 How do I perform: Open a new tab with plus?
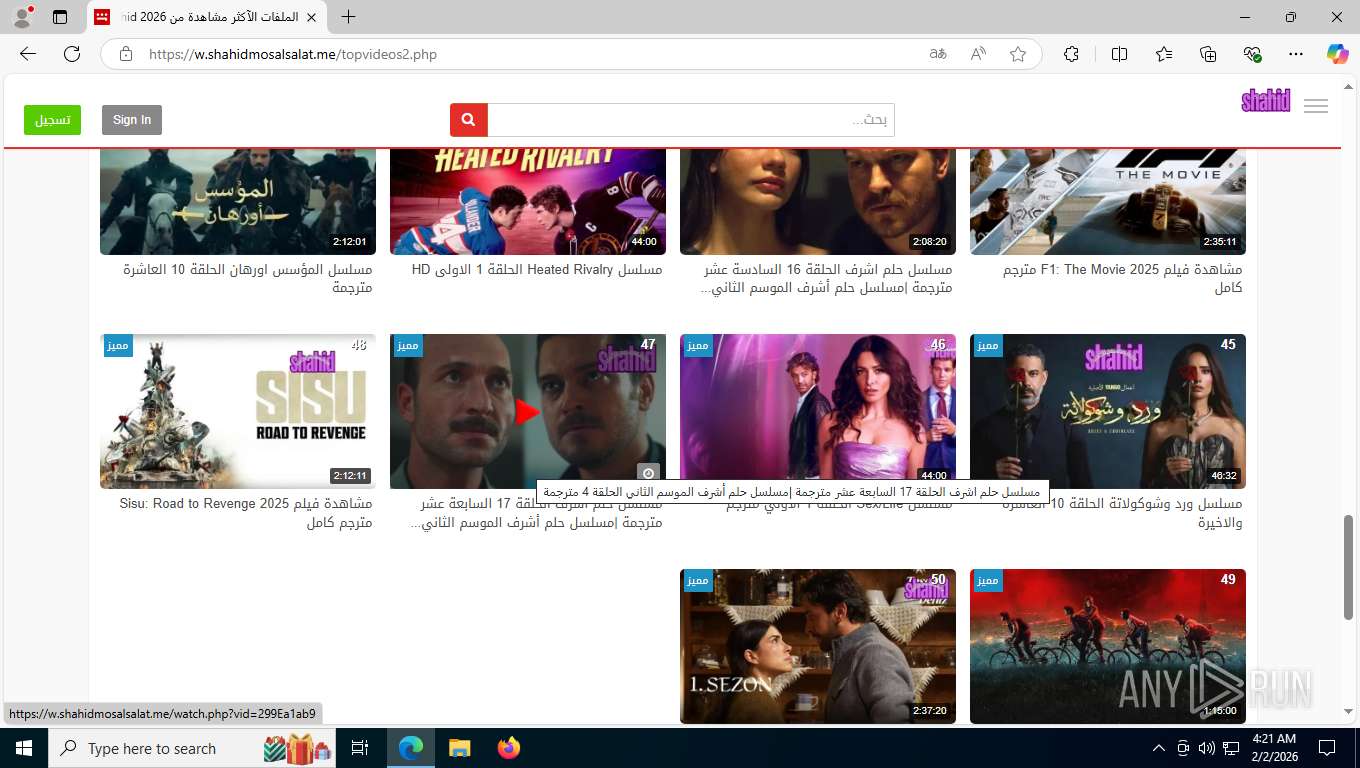point(348,17)
